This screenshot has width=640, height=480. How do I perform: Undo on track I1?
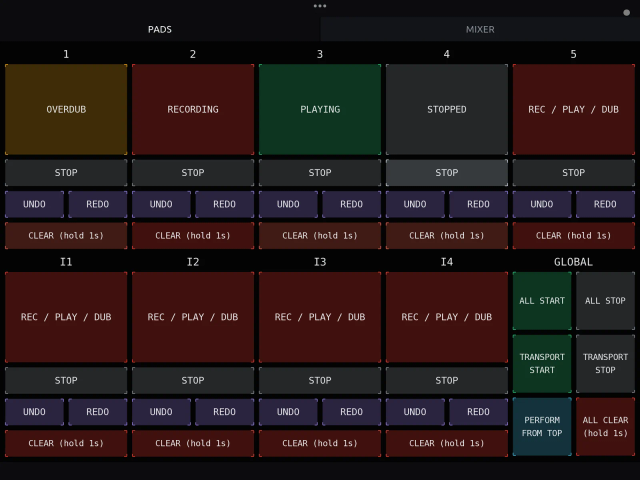[x=34, y=412]
